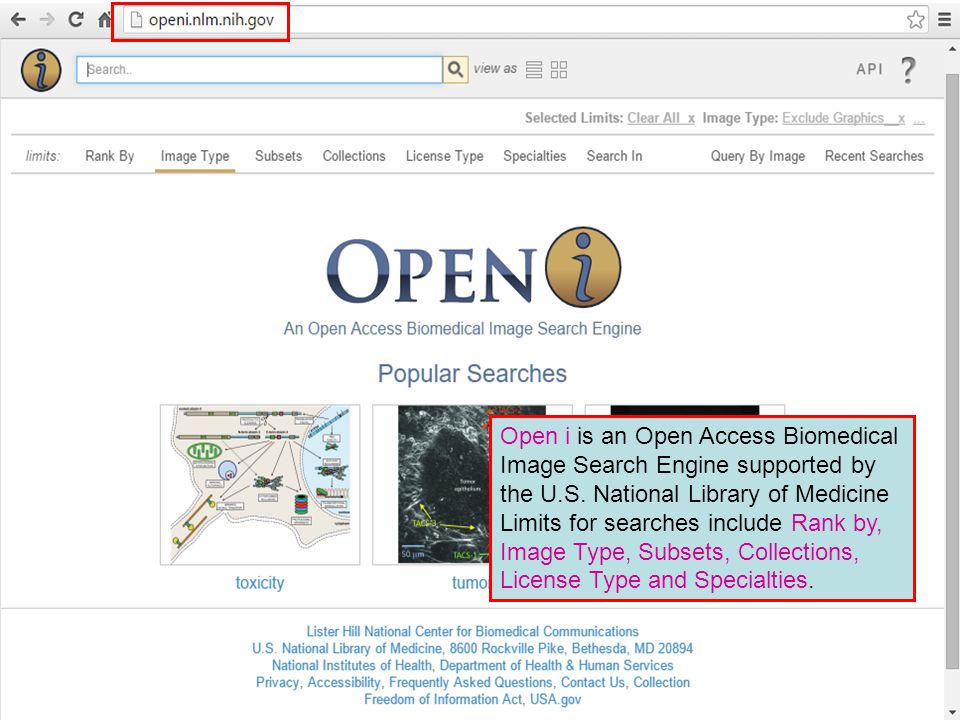The width and height of the screenshot is (960, 720).
Task: Expand the License Type limit menu
Action: [444, 157]
